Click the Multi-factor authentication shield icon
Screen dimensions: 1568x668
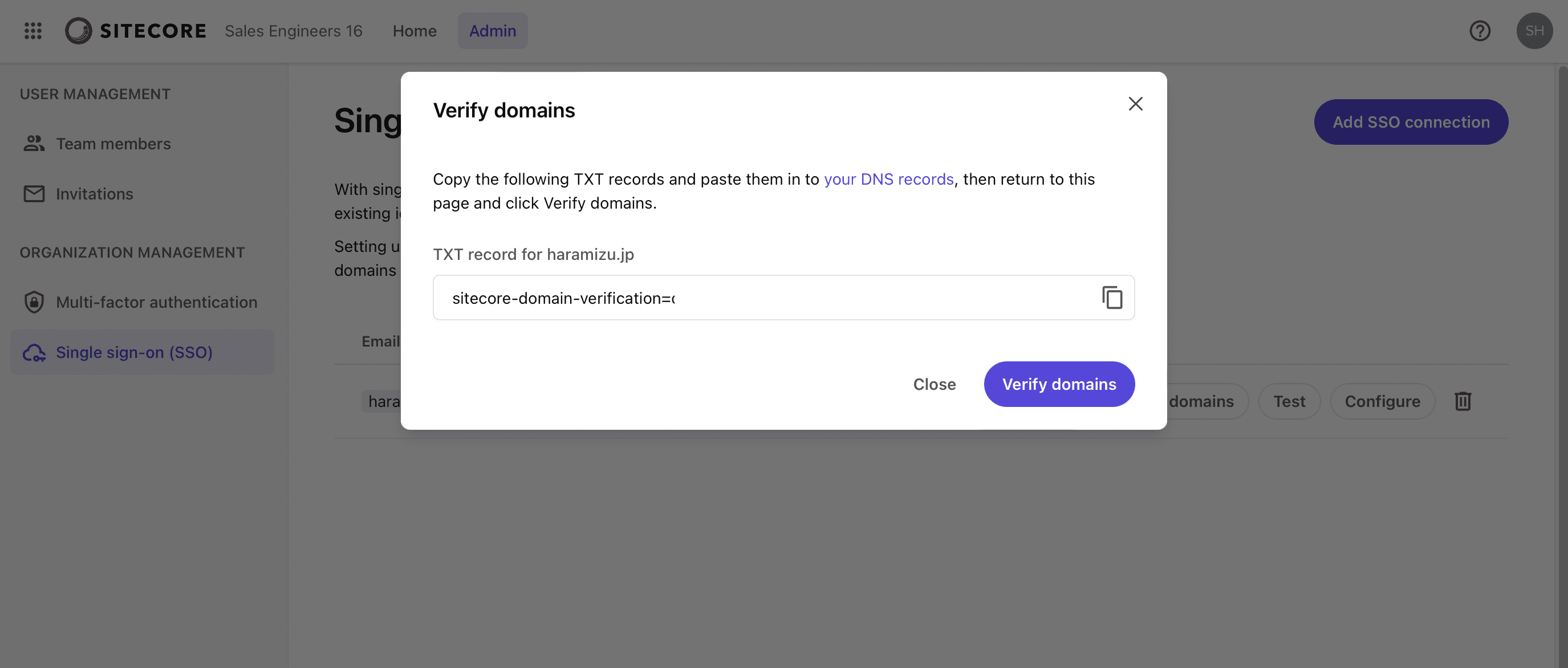click(34, 302)
